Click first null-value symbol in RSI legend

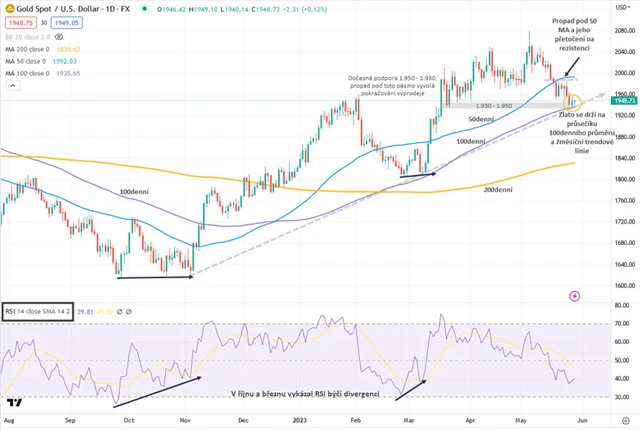(119, 312)
